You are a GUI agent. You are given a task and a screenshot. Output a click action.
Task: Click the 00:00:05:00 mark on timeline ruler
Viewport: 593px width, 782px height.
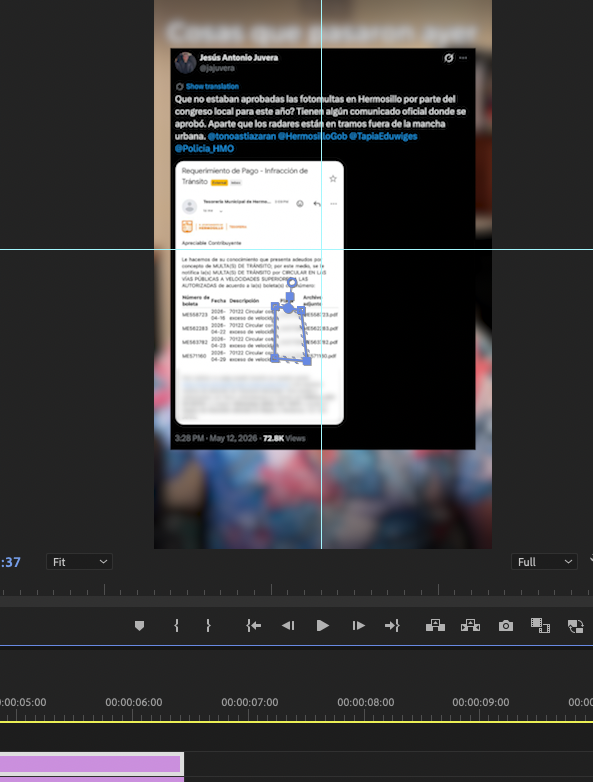coord(23,702)
